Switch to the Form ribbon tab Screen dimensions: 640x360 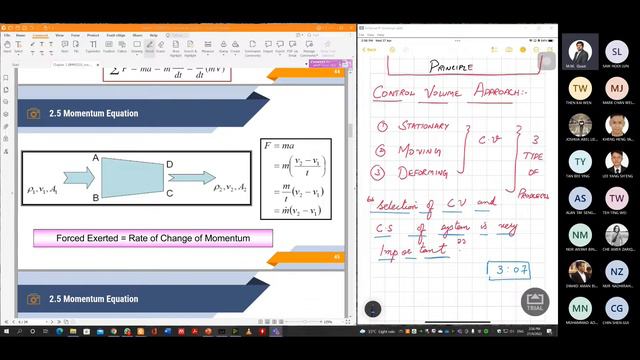[x=75, y=36]
